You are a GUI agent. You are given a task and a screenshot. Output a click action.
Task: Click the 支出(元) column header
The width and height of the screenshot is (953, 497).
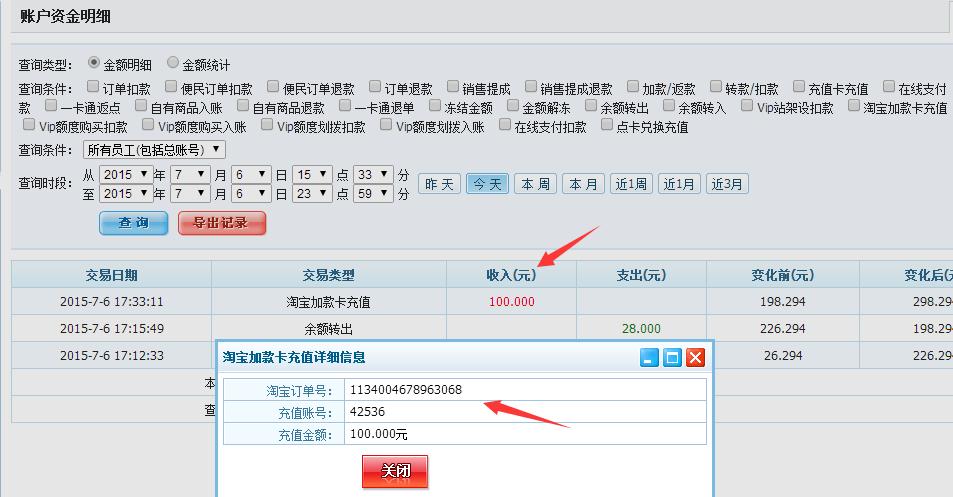click(641, 275)
